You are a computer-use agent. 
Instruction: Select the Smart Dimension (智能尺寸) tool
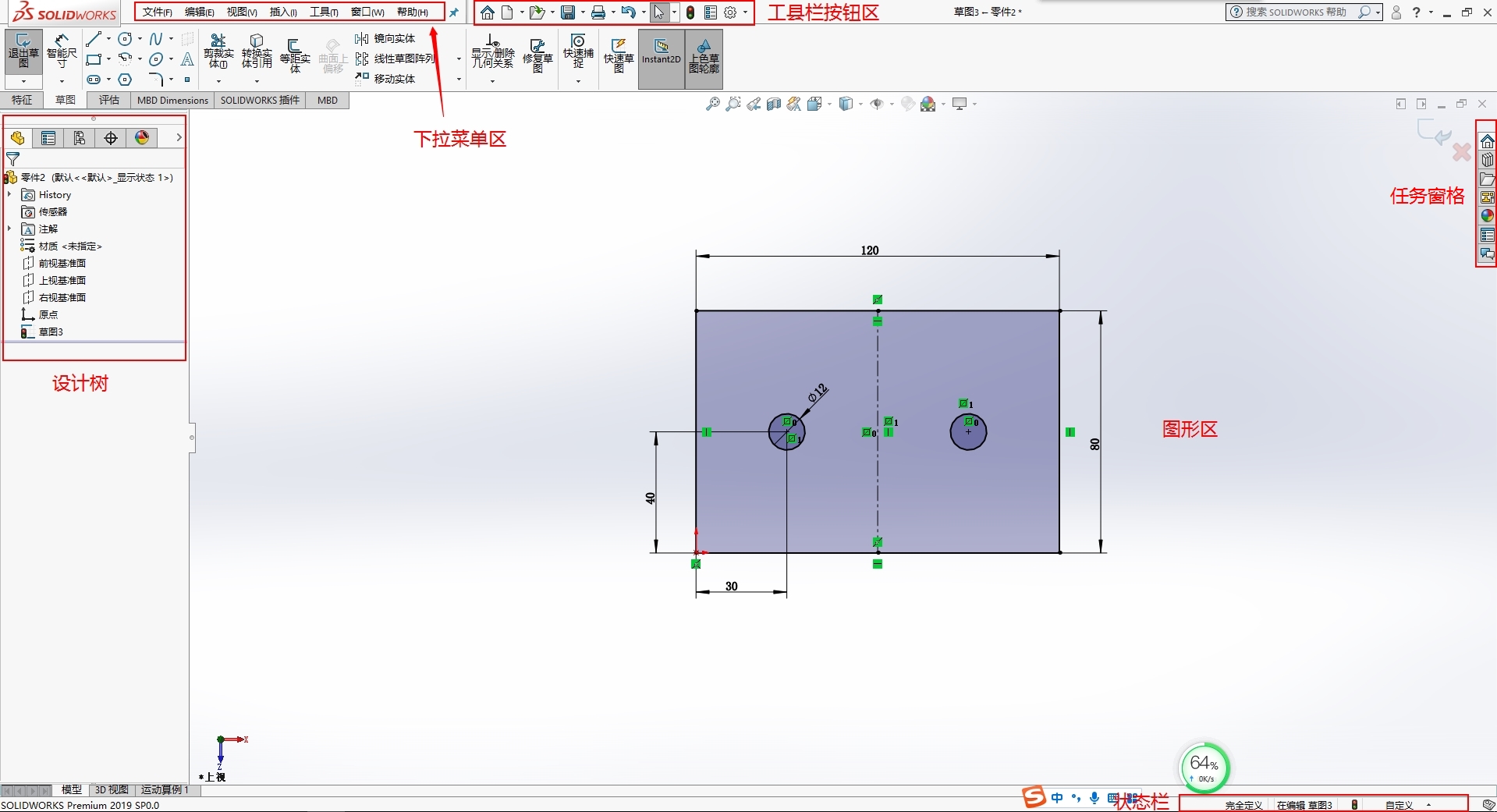[x=62, y=51]
